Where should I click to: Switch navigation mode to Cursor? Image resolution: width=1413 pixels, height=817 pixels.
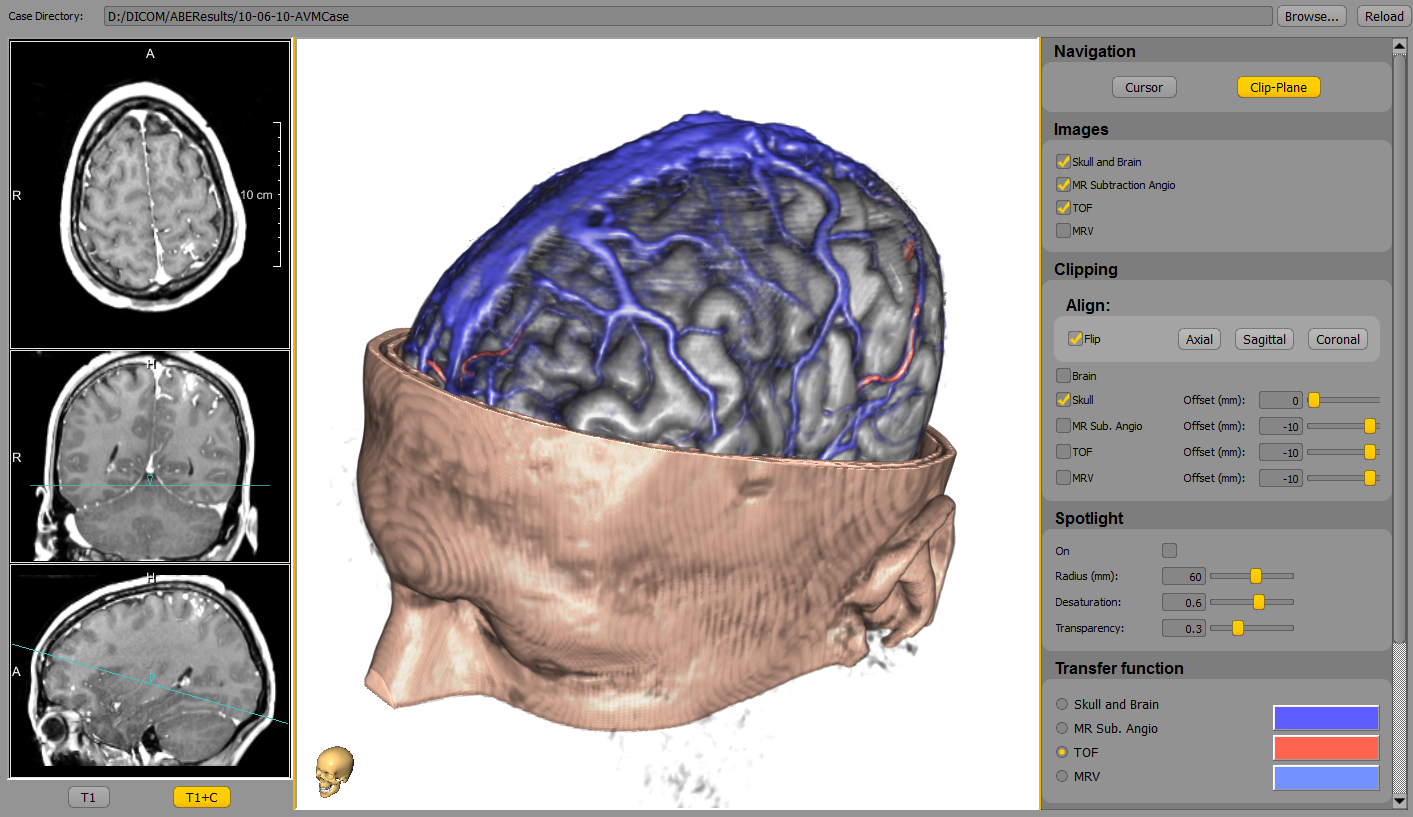tap(1143, 87)
